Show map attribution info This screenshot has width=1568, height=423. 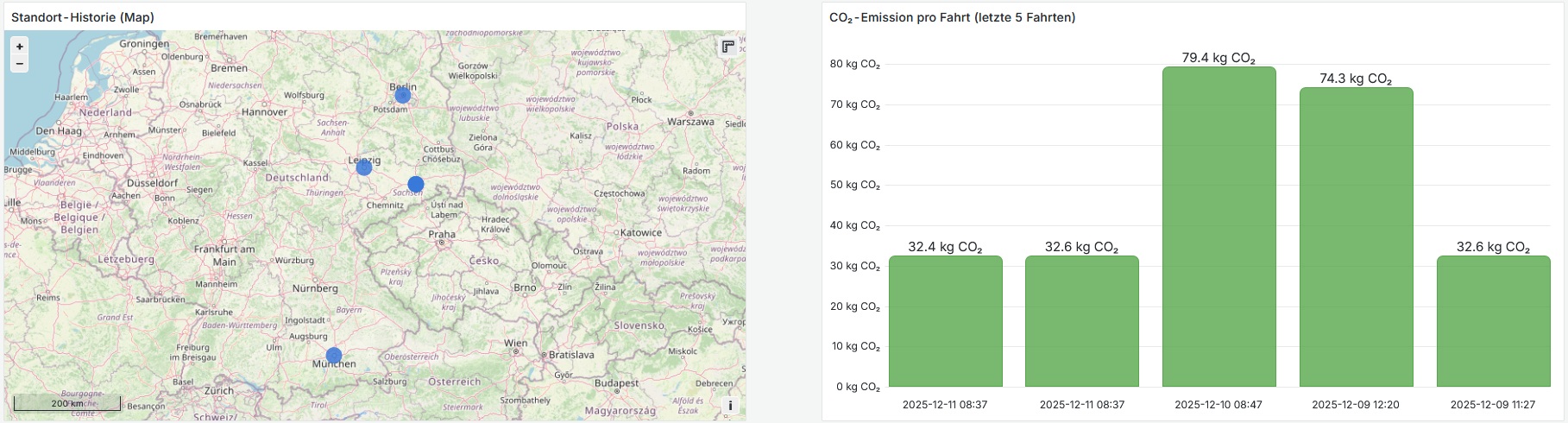click(730, 406)
